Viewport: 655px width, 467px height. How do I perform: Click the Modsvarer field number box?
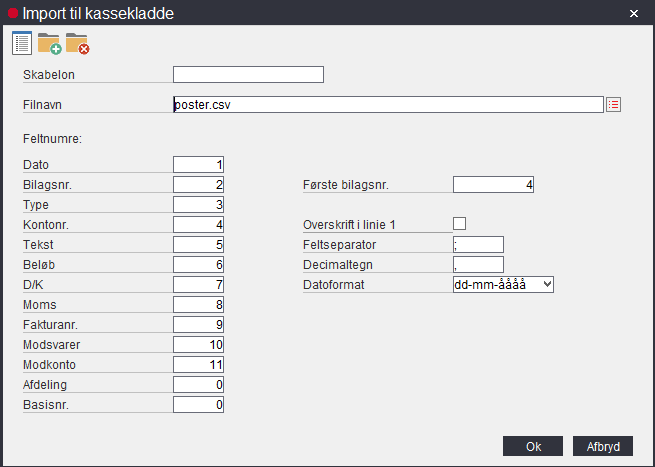coord(198,345)
